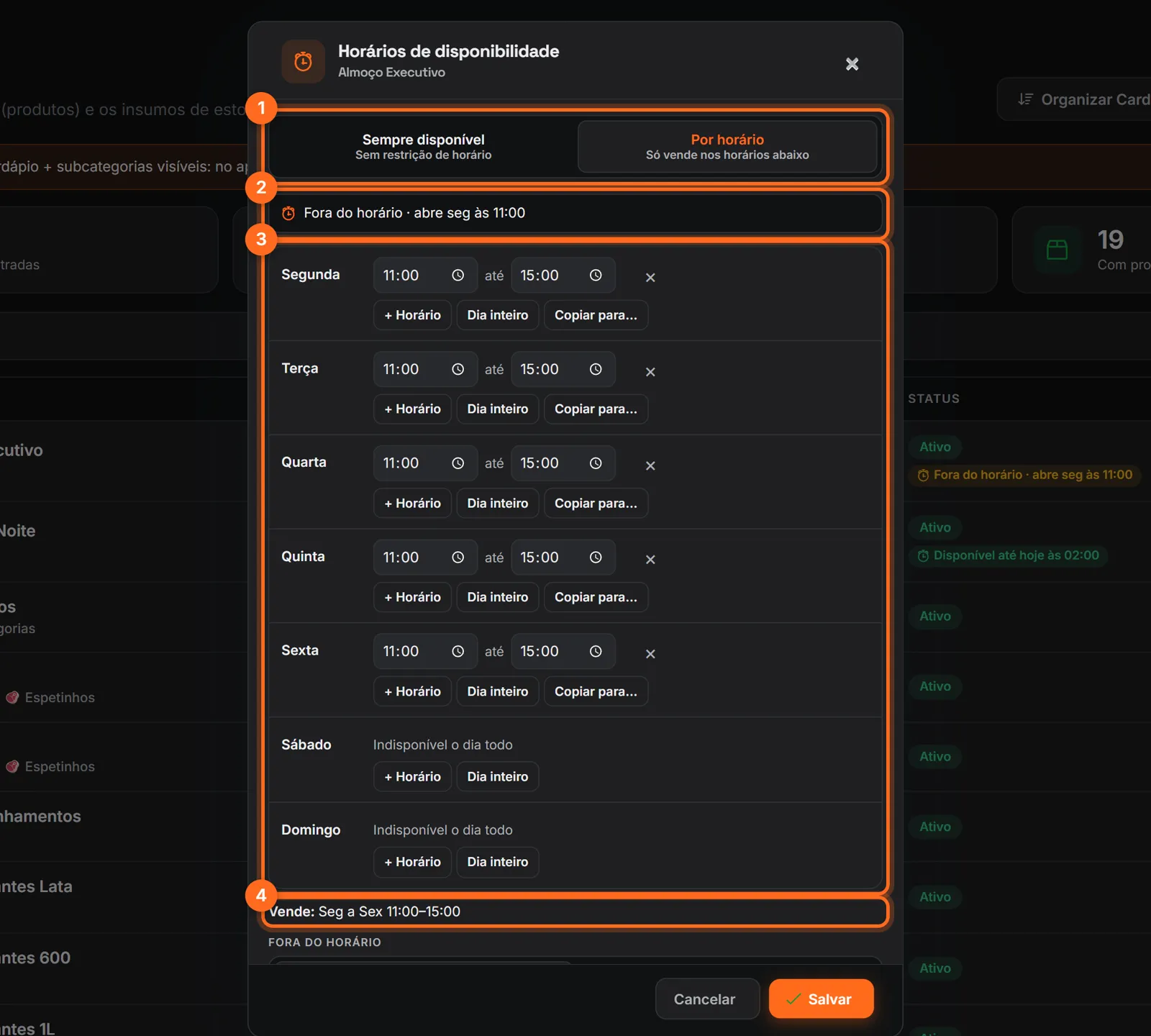
Task: Add a new Horário to Sábado
Action: (x=412, y=776)
